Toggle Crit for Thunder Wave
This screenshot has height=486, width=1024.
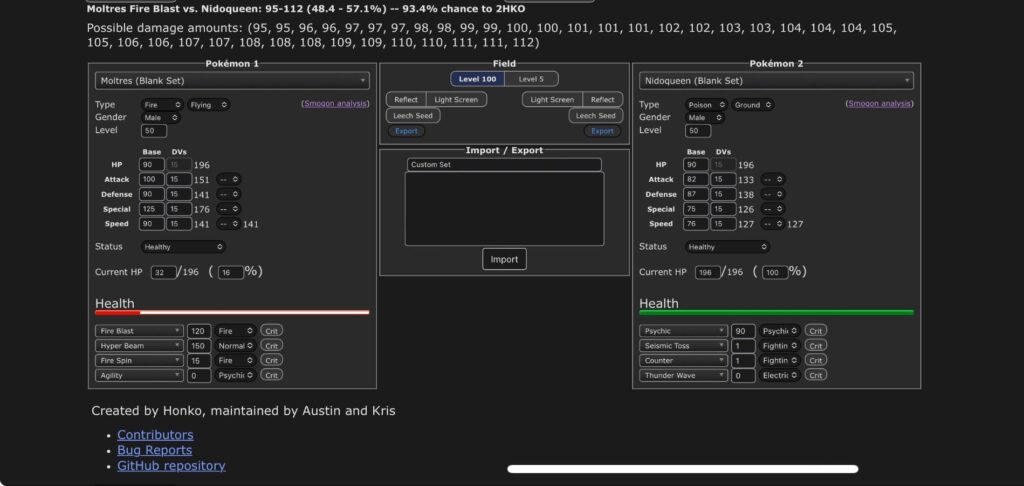pos(816,375)
